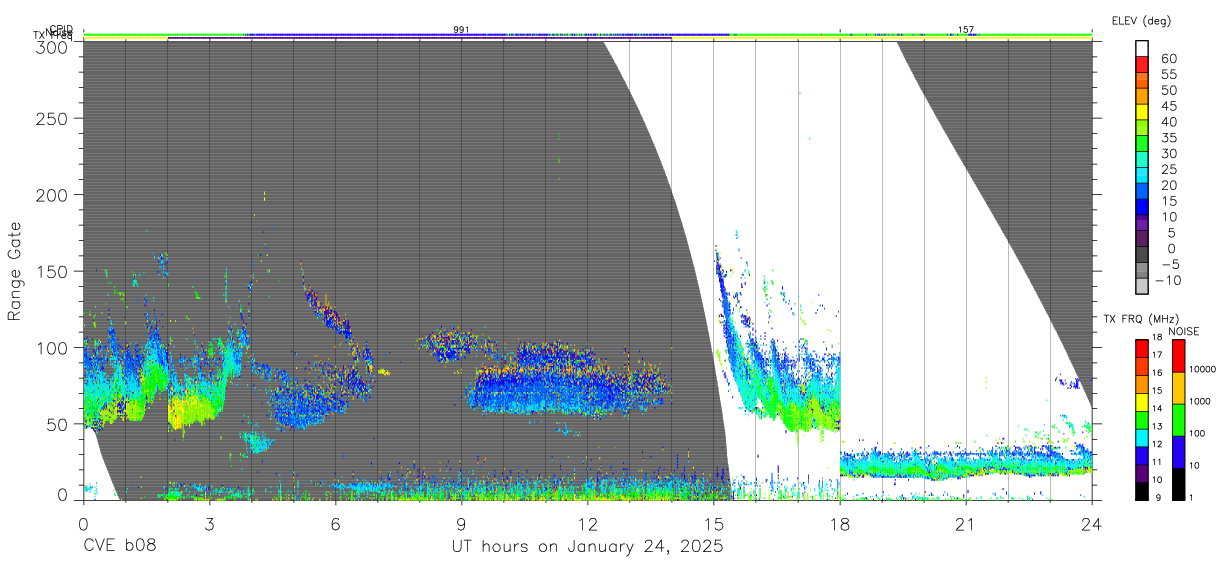Click y-axis tick label '100'
Image resolution: width=1228 pixels, height=567 pixels.
52,347
